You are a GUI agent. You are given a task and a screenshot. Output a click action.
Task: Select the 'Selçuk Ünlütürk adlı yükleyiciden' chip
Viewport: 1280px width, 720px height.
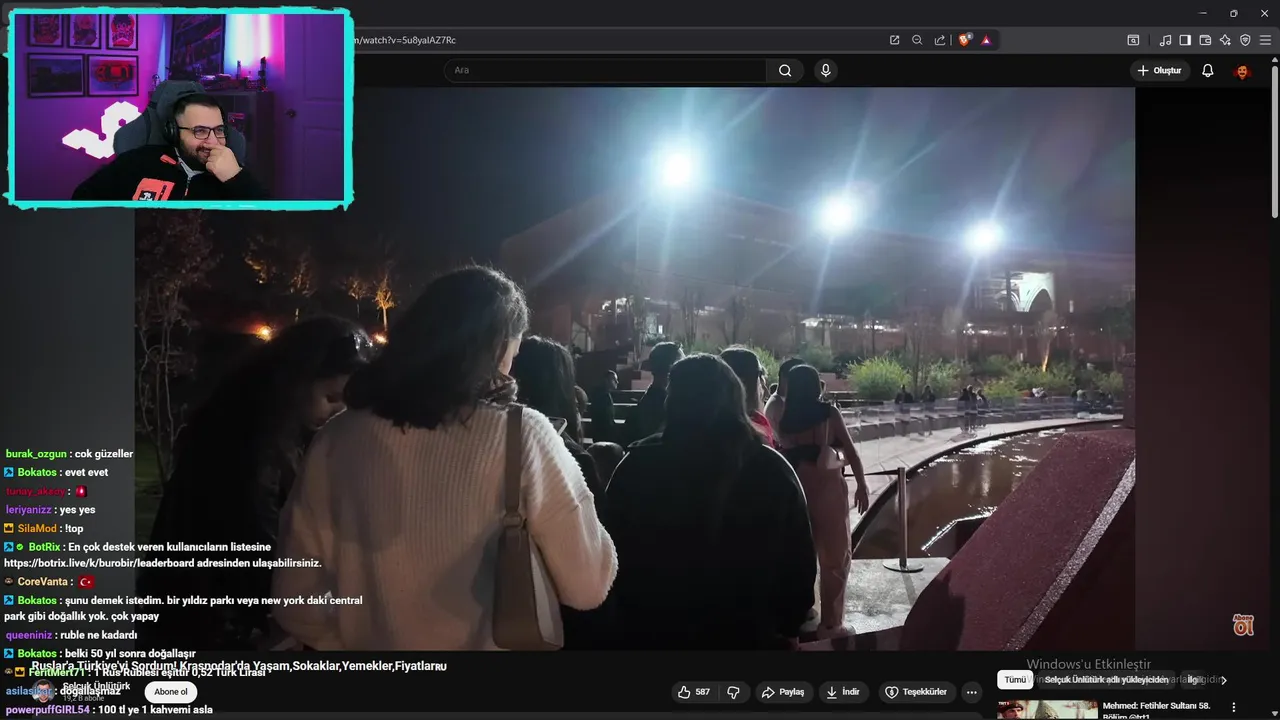tap(1107, 680)
